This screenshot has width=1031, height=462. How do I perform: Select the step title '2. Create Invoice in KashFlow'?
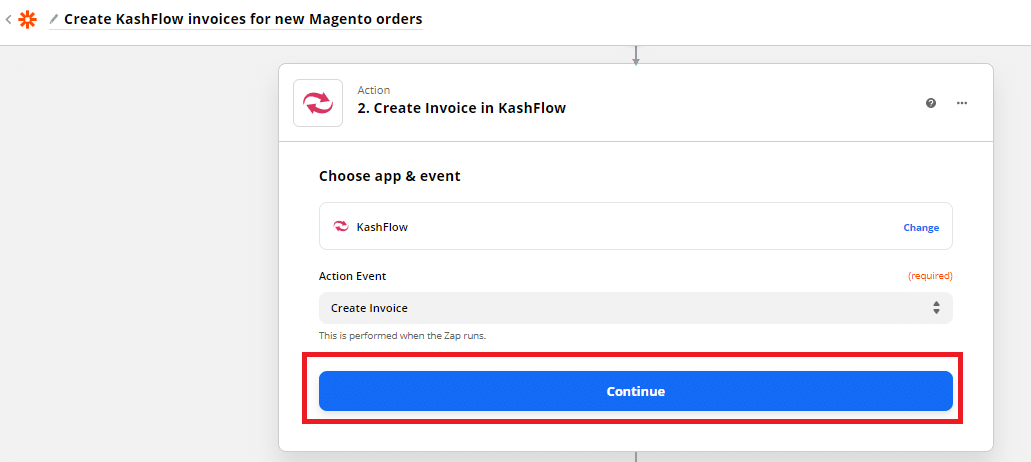461,108
